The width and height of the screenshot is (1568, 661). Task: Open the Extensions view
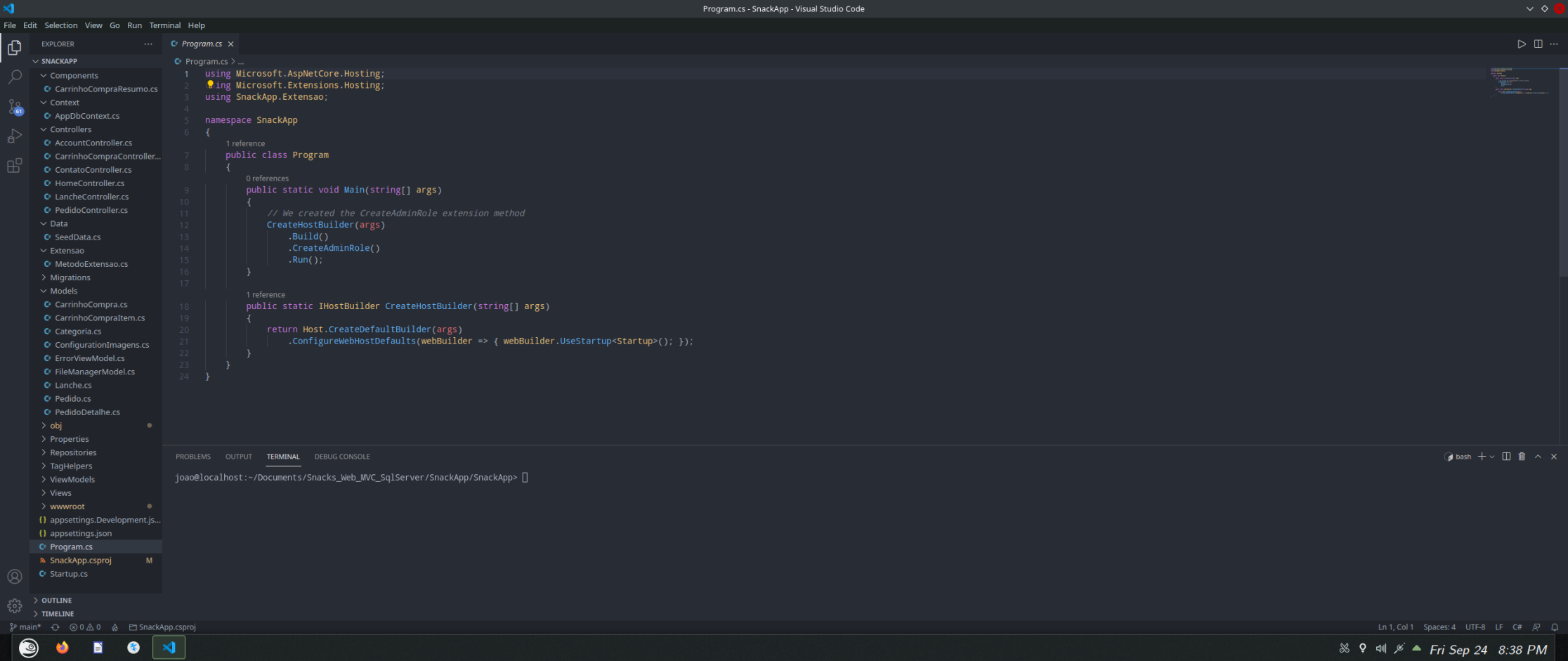[x=14, y=166]
